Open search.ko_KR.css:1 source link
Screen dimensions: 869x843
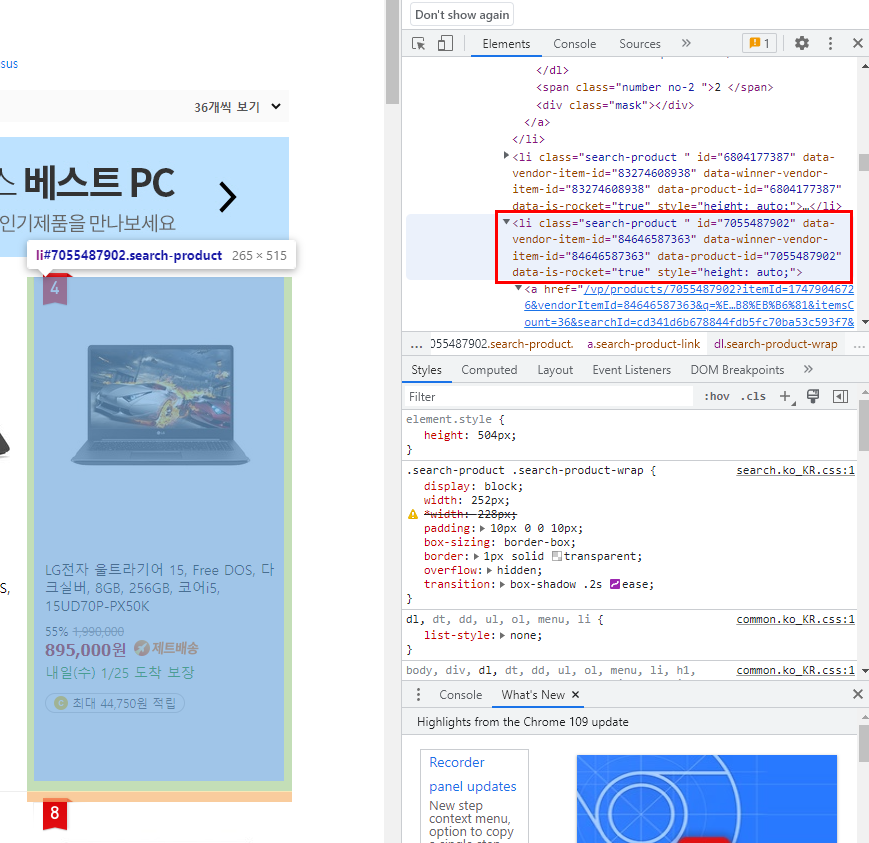pos(795,471)
